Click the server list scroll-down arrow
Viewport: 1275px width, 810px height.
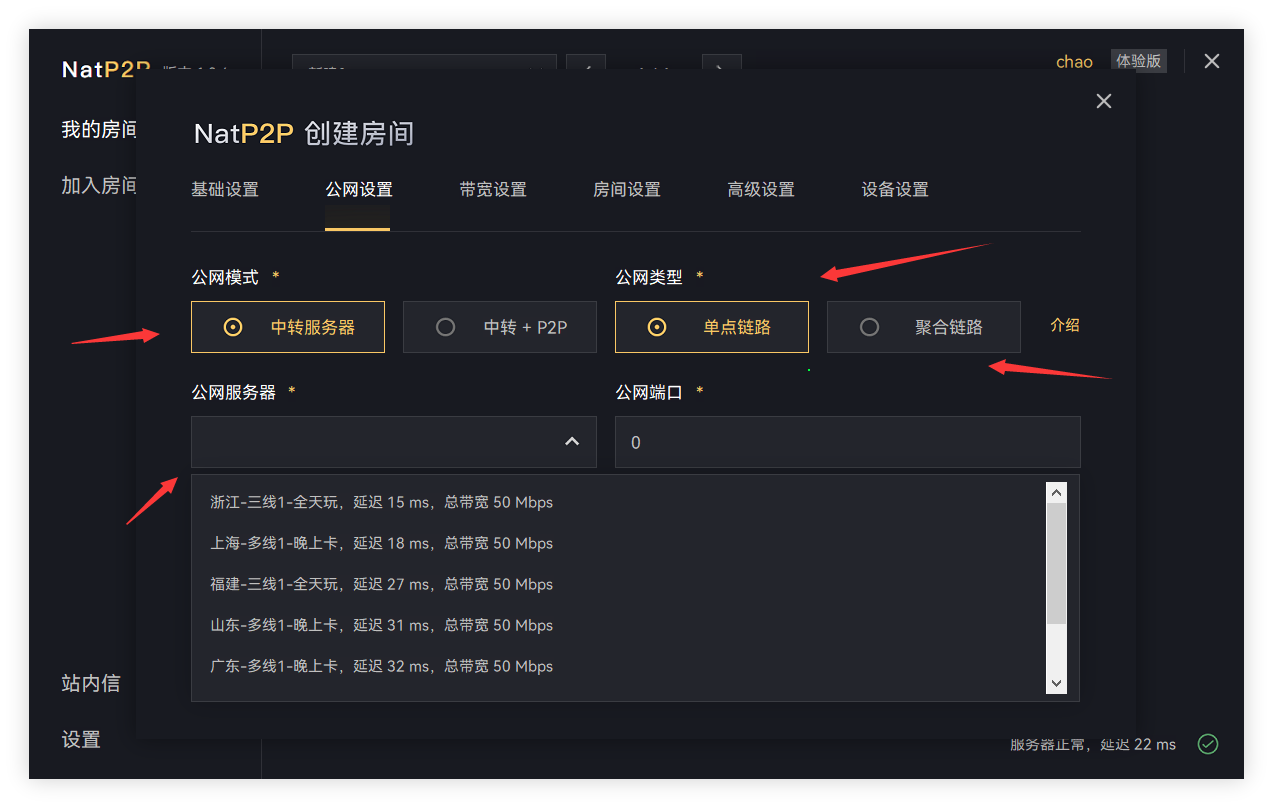pos(1056,683)
